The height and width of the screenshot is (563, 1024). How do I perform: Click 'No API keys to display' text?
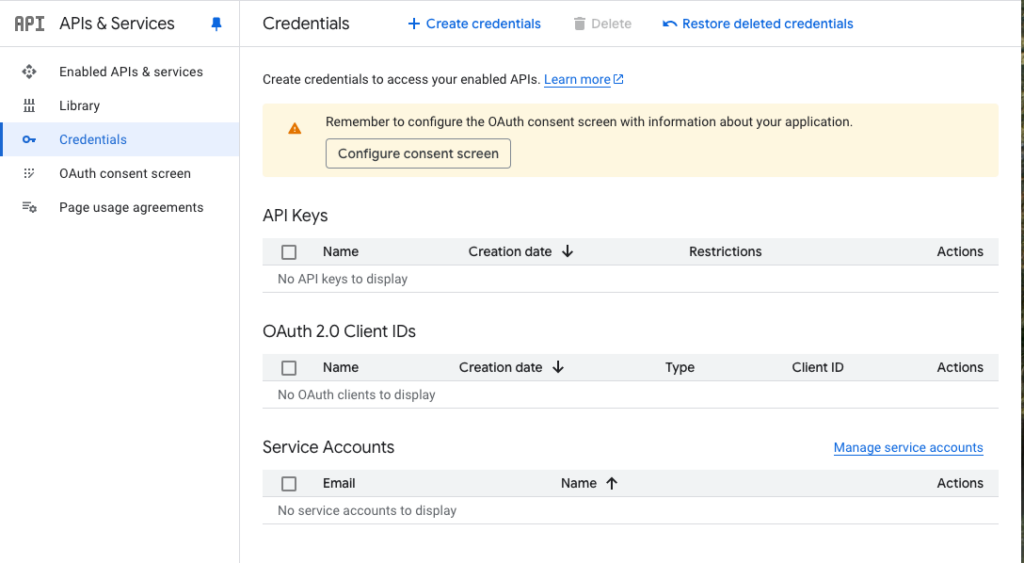pyautogui.click(x=342, y=279)
